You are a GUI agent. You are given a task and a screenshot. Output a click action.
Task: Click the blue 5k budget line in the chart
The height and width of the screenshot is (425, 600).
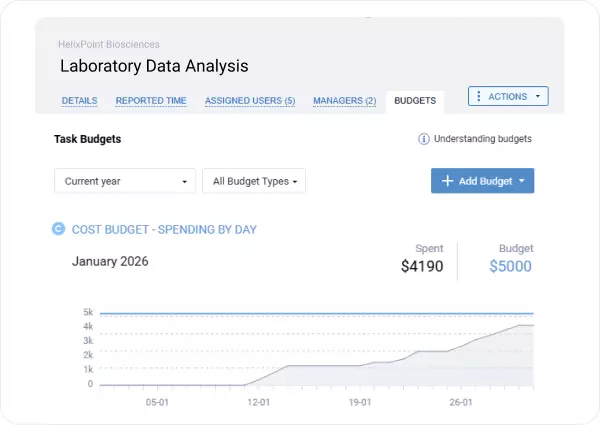316,314
